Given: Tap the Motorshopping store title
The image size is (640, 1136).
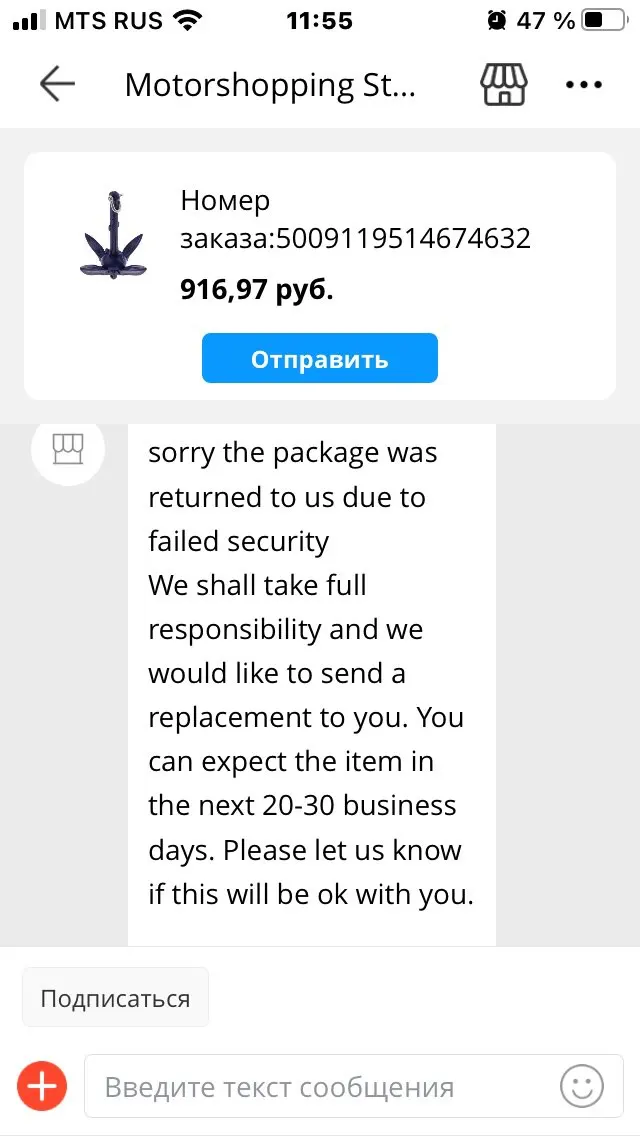Looking at the screenshot, I should (x=270, y=85).
